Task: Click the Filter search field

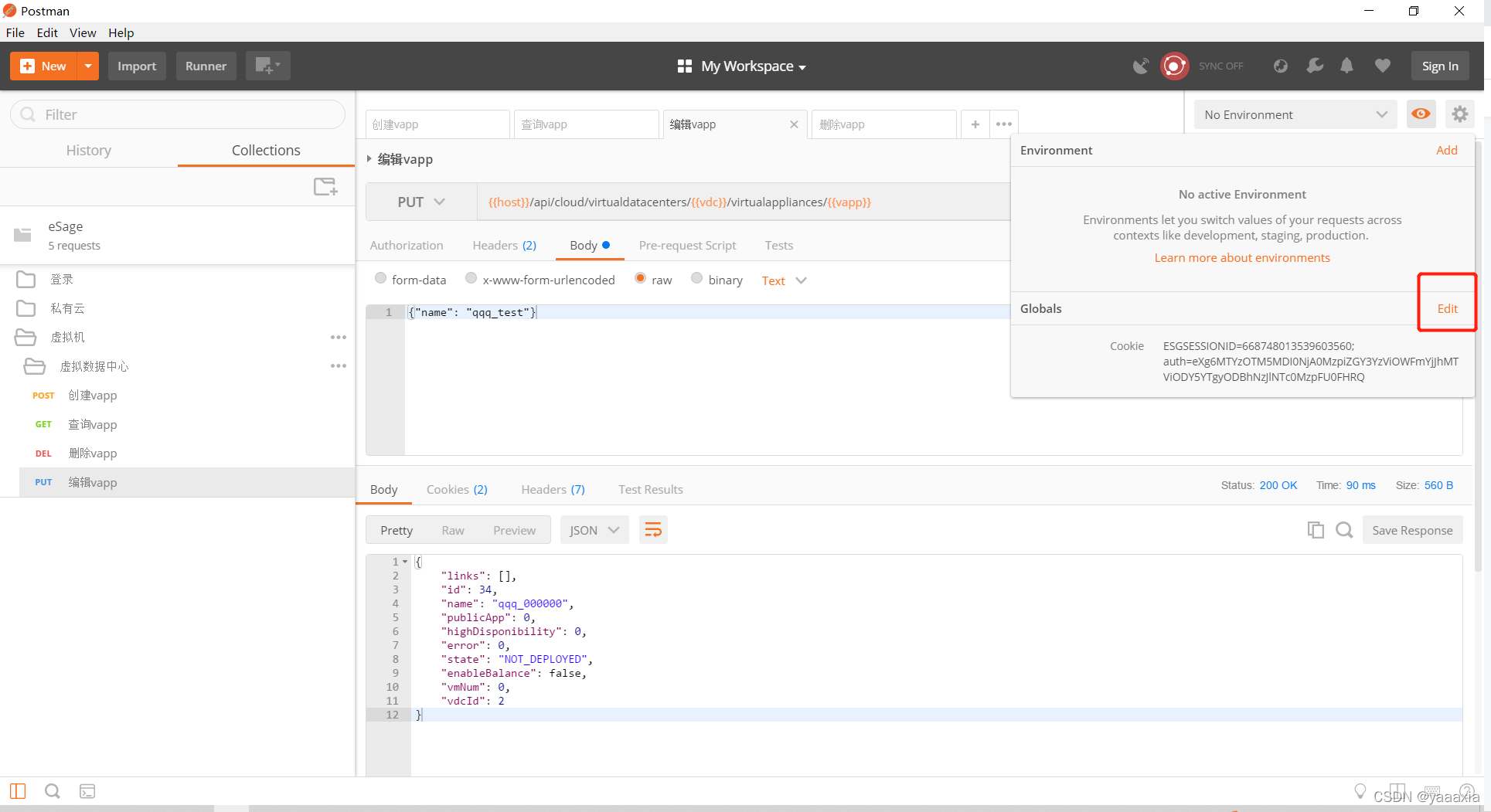Action: 178,114
